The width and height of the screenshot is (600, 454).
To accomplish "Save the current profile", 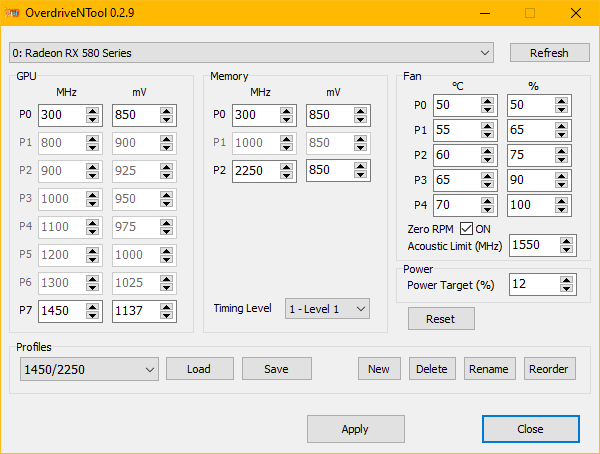I will tap(277, 369).
